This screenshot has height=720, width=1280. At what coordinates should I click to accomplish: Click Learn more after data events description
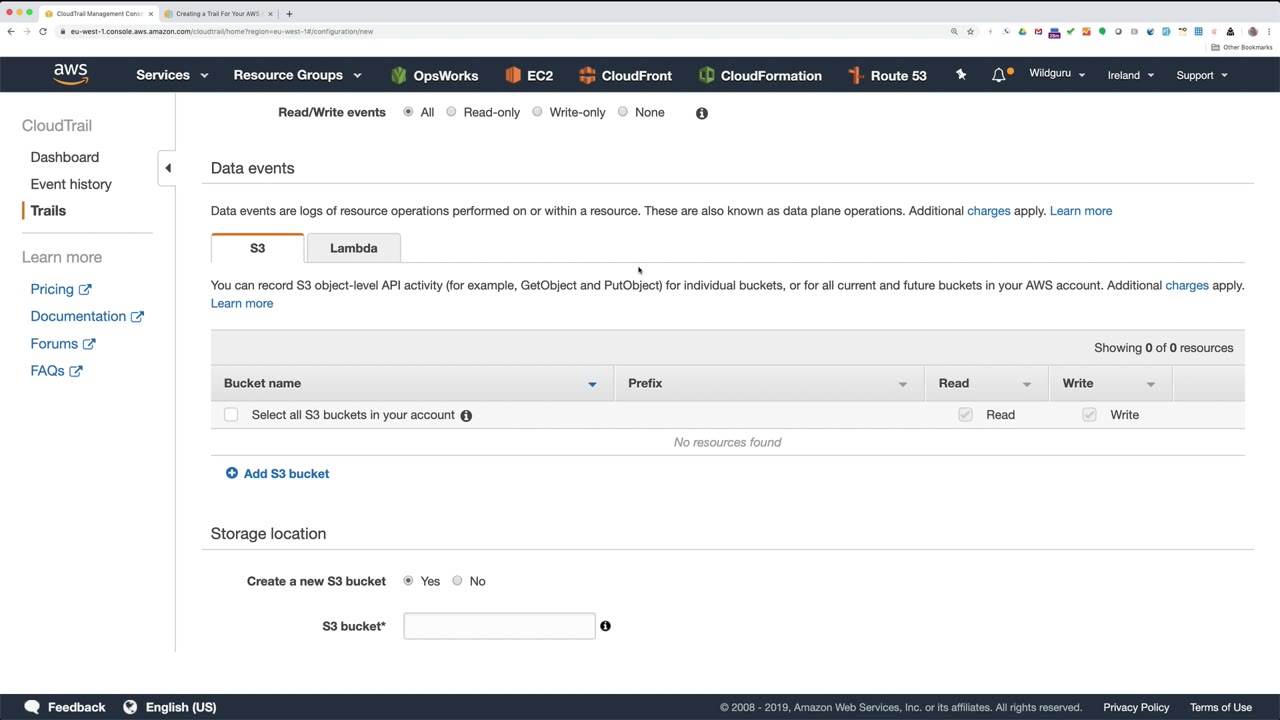click(x=1081, y=211)
